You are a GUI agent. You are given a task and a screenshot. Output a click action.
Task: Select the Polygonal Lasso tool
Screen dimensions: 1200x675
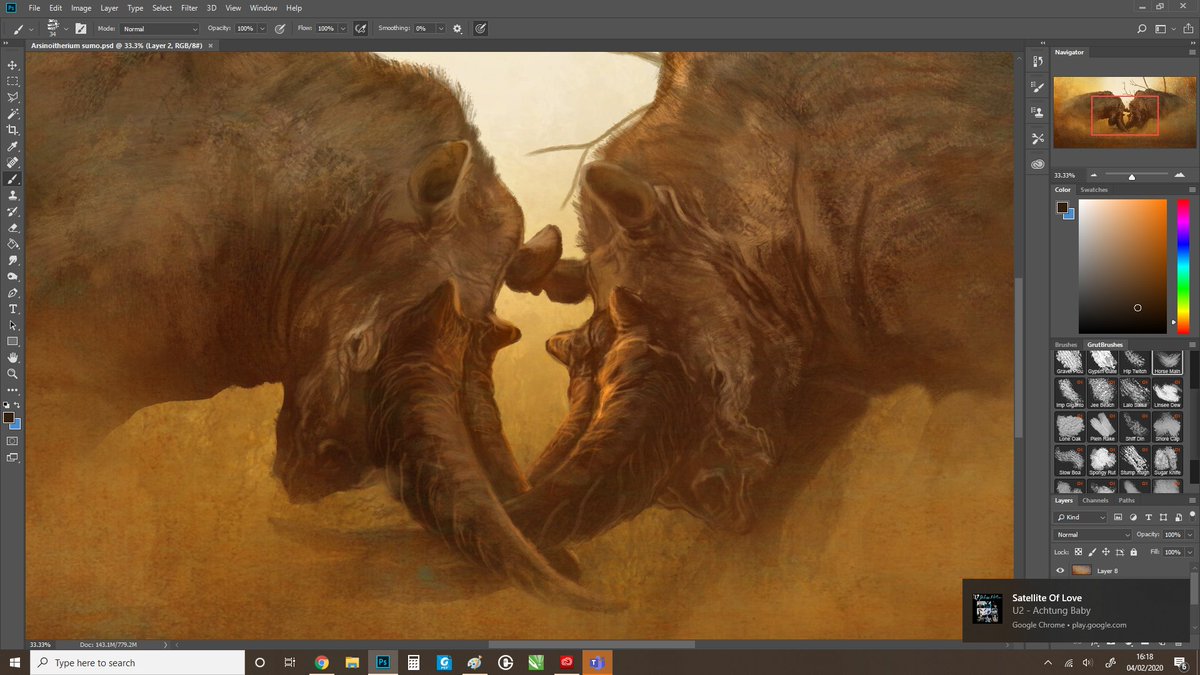13,97
